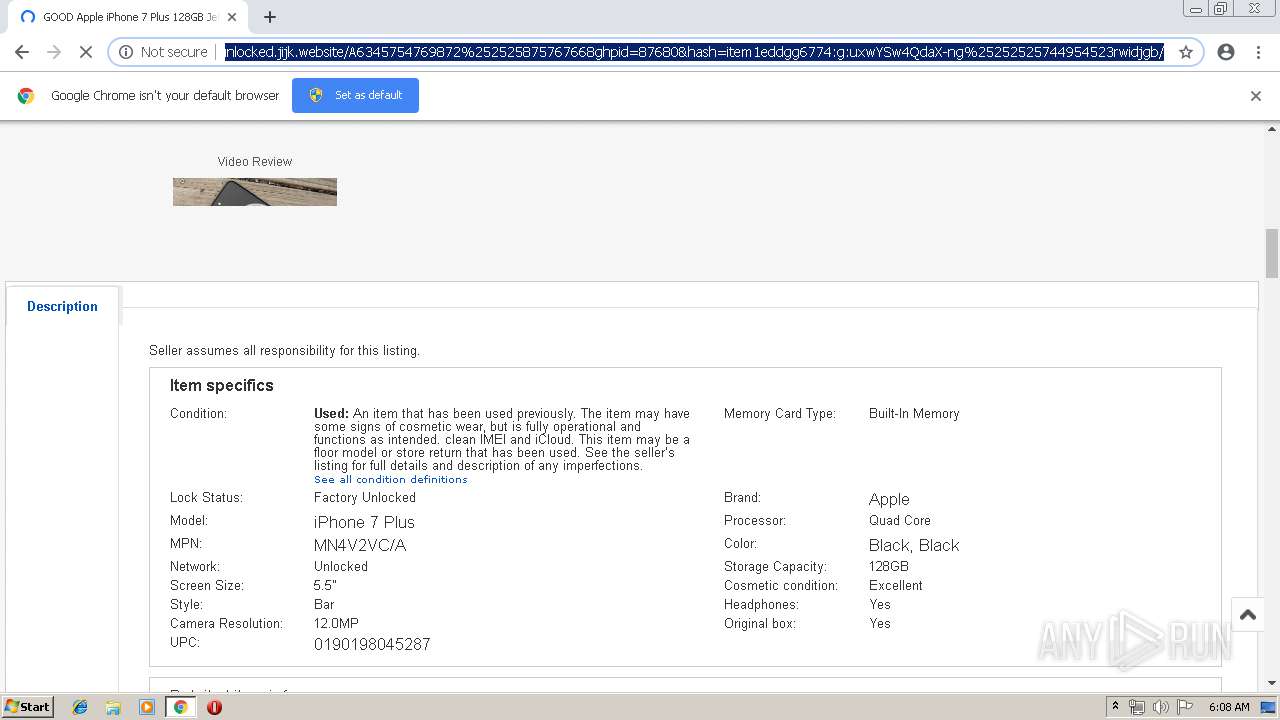Click the Apple brand value
The image size is (1280, 720).
pyautogui.click(x=889, y=499)
